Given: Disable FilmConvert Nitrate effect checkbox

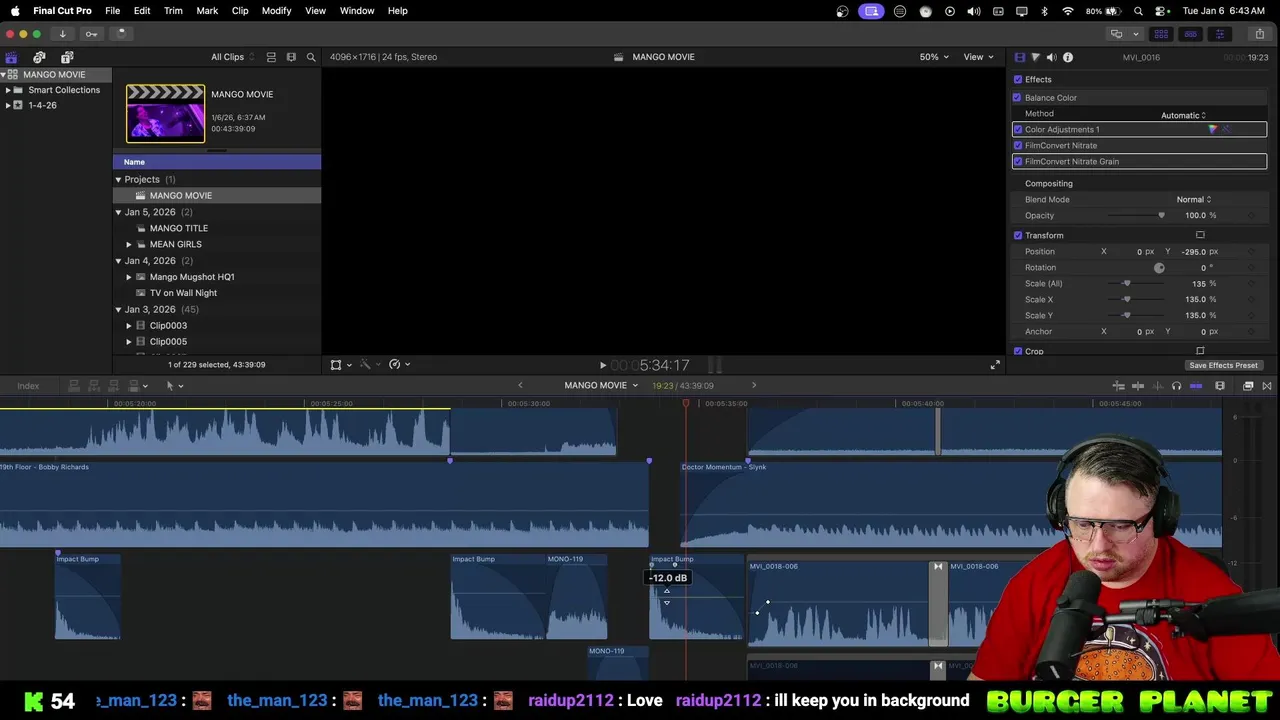Looking at the screenshot, I should pyautogui.click(x=1018, y=146).
